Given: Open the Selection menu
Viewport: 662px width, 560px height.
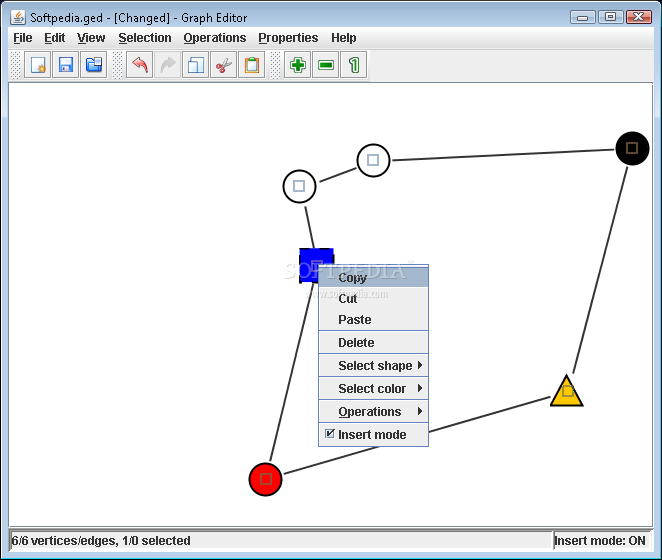Looking at the screenshot, I should [145, 38].
